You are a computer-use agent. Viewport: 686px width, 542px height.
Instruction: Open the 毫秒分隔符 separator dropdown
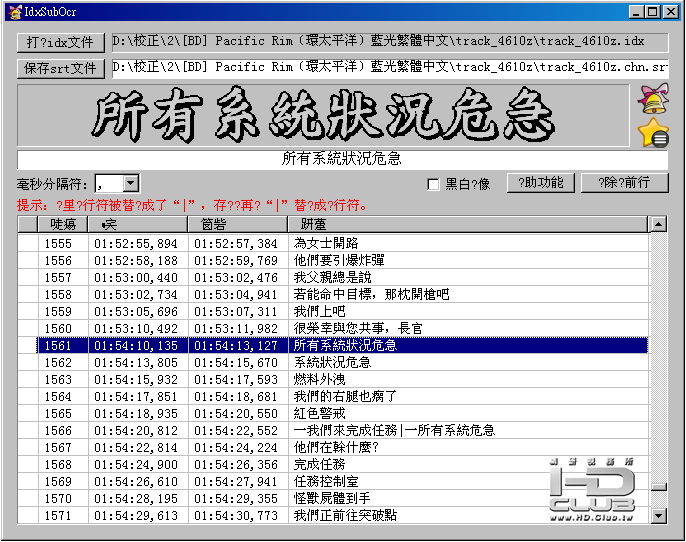click(130, 183)
